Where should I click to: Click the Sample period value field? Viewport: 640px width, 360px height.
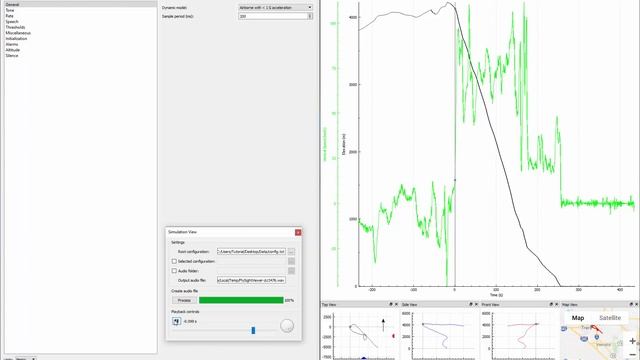point(273,16)
